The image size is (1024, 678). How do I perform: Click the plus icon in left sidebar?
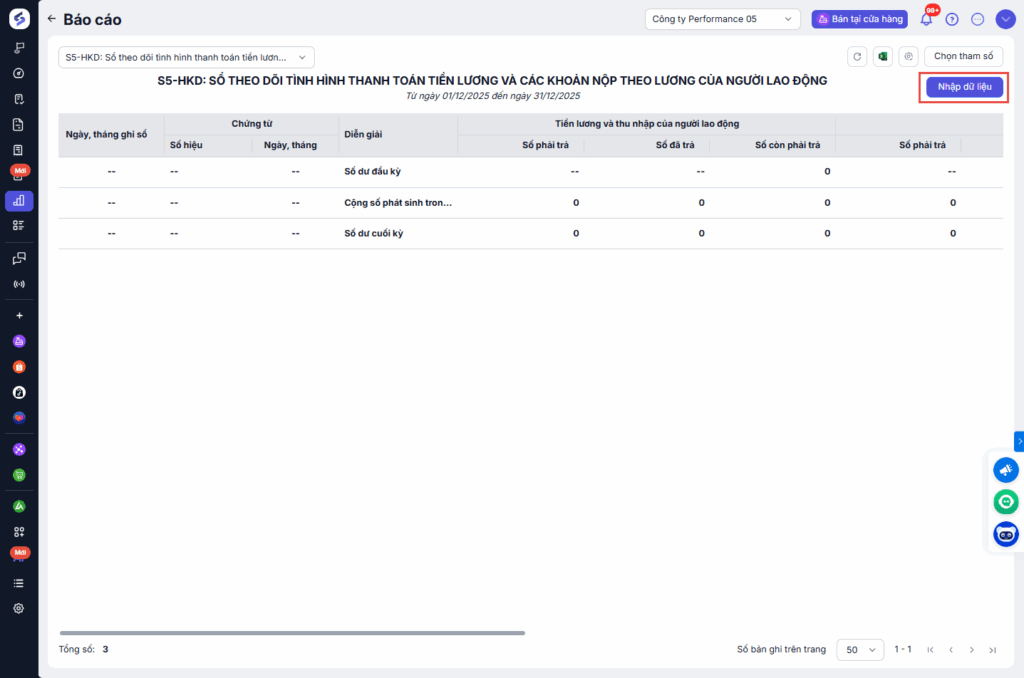19,315
